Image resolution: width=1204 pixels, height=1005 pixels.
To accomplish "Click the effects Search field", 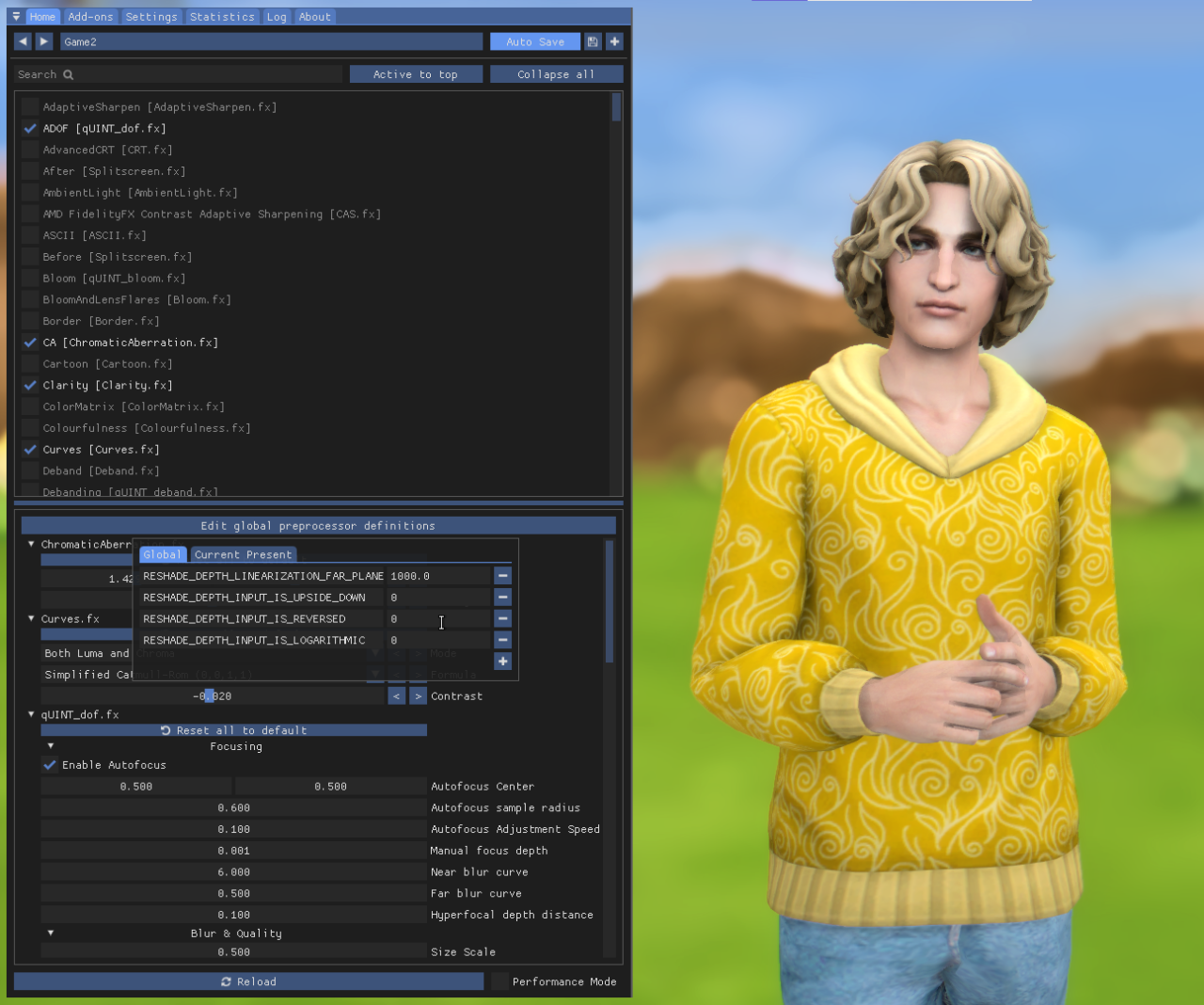I will tap(179, 74).
